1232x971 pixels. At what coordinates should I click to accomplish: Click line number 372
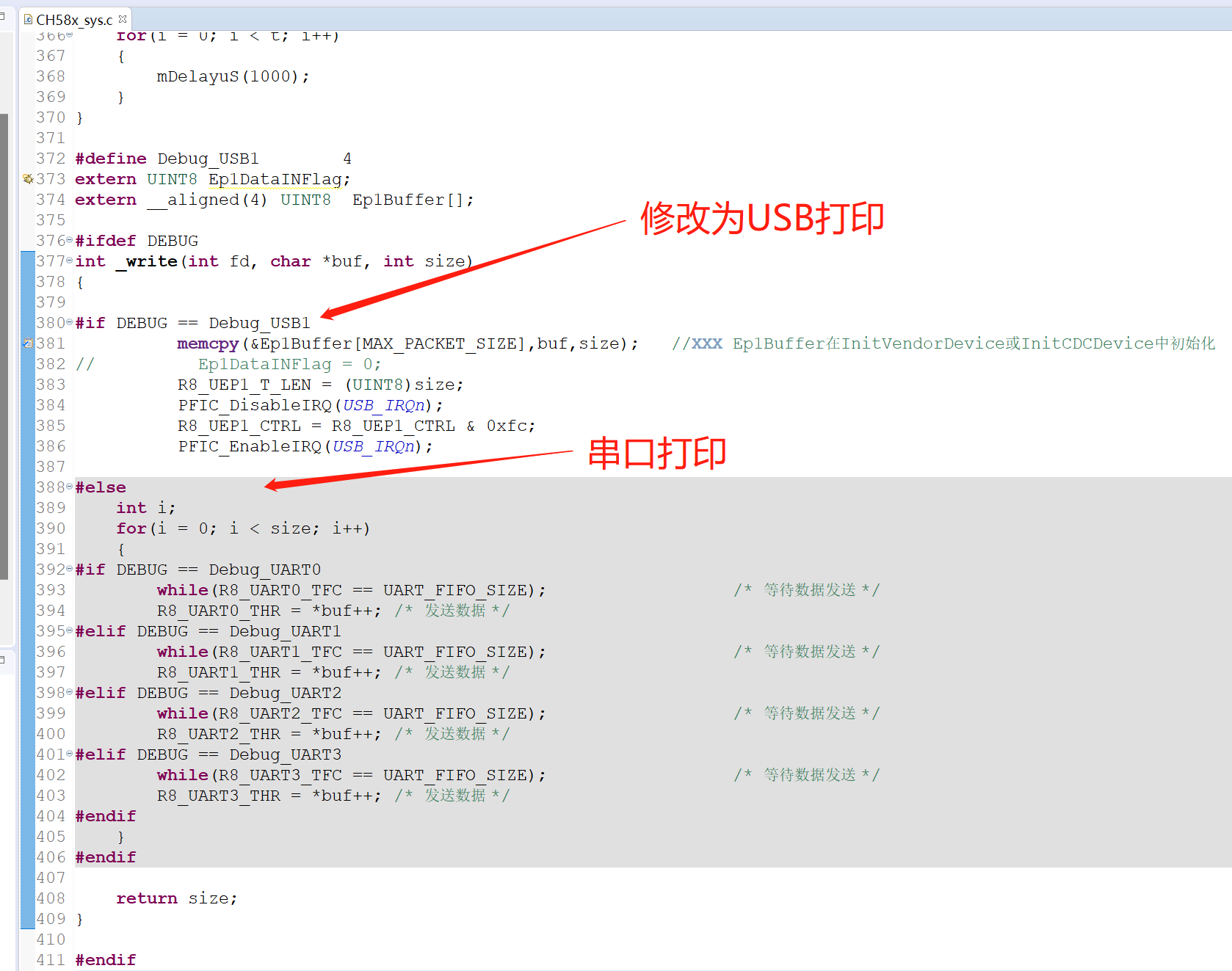coord(51,159)
